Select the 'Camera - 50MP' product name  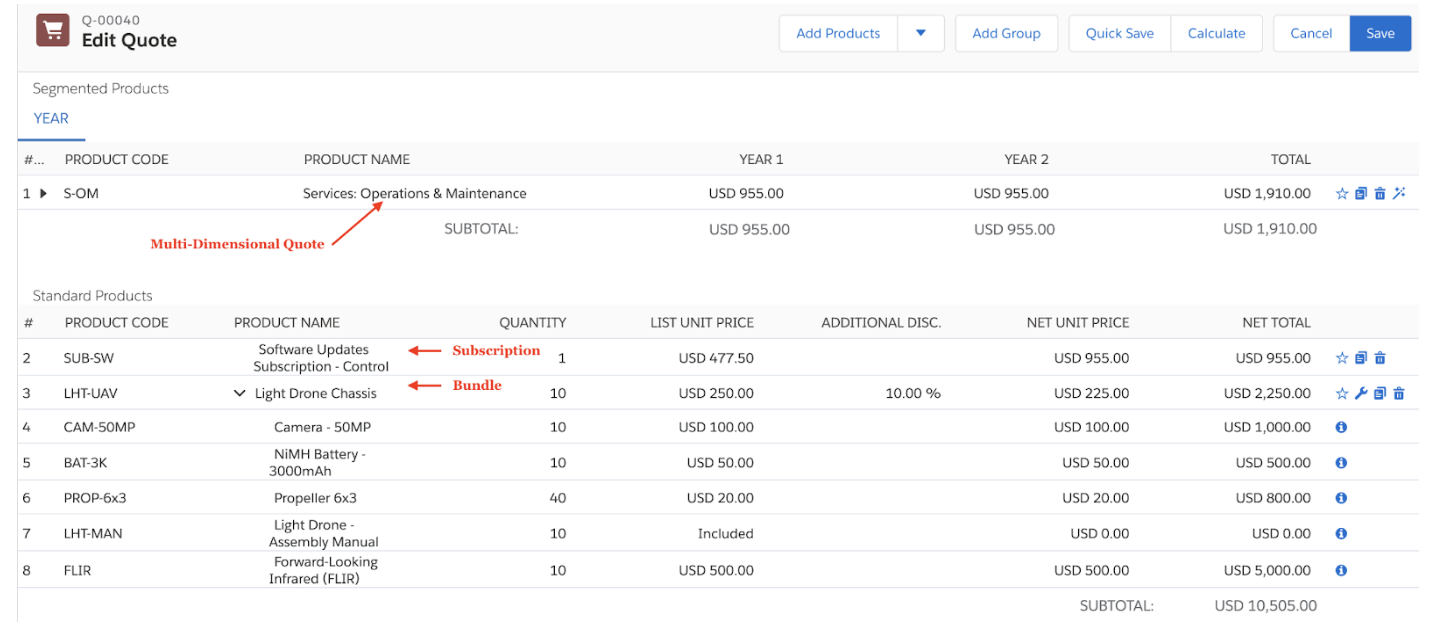[322, 427]
